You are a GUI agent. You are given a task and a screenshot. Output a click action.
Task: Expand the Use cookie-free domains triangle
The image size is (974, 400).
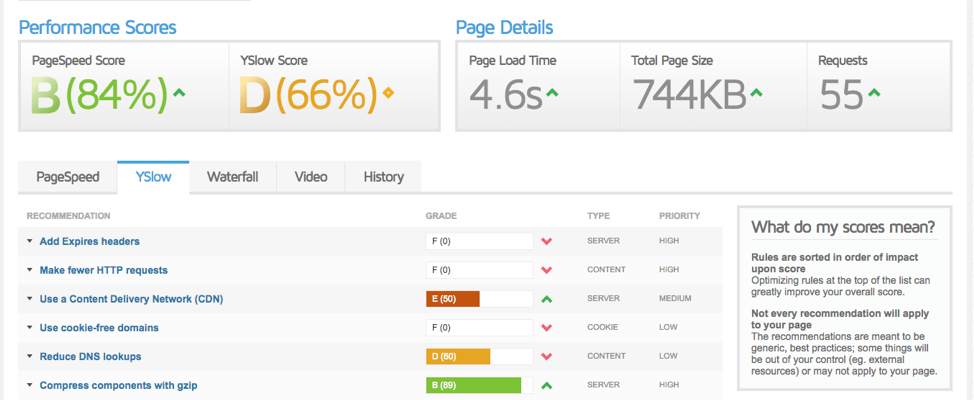click(29, 327)
